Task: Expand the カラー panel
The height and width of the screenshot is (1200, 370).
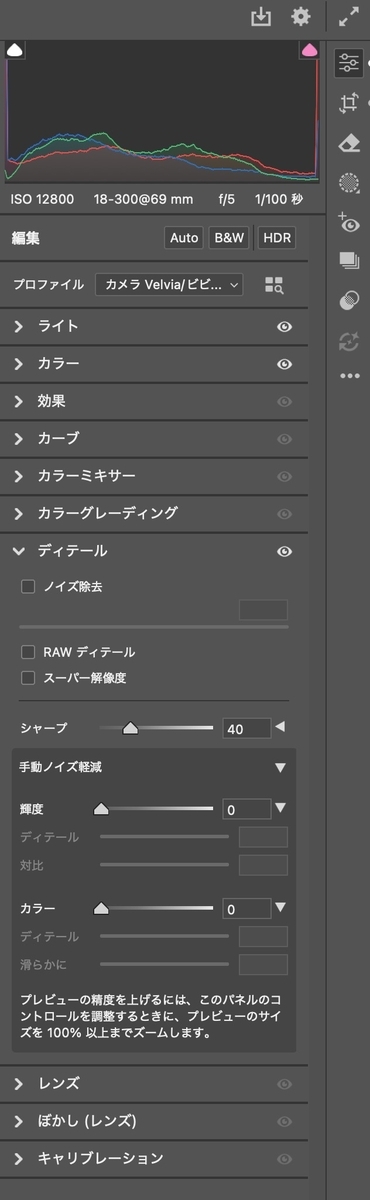Action: [19, 364]
